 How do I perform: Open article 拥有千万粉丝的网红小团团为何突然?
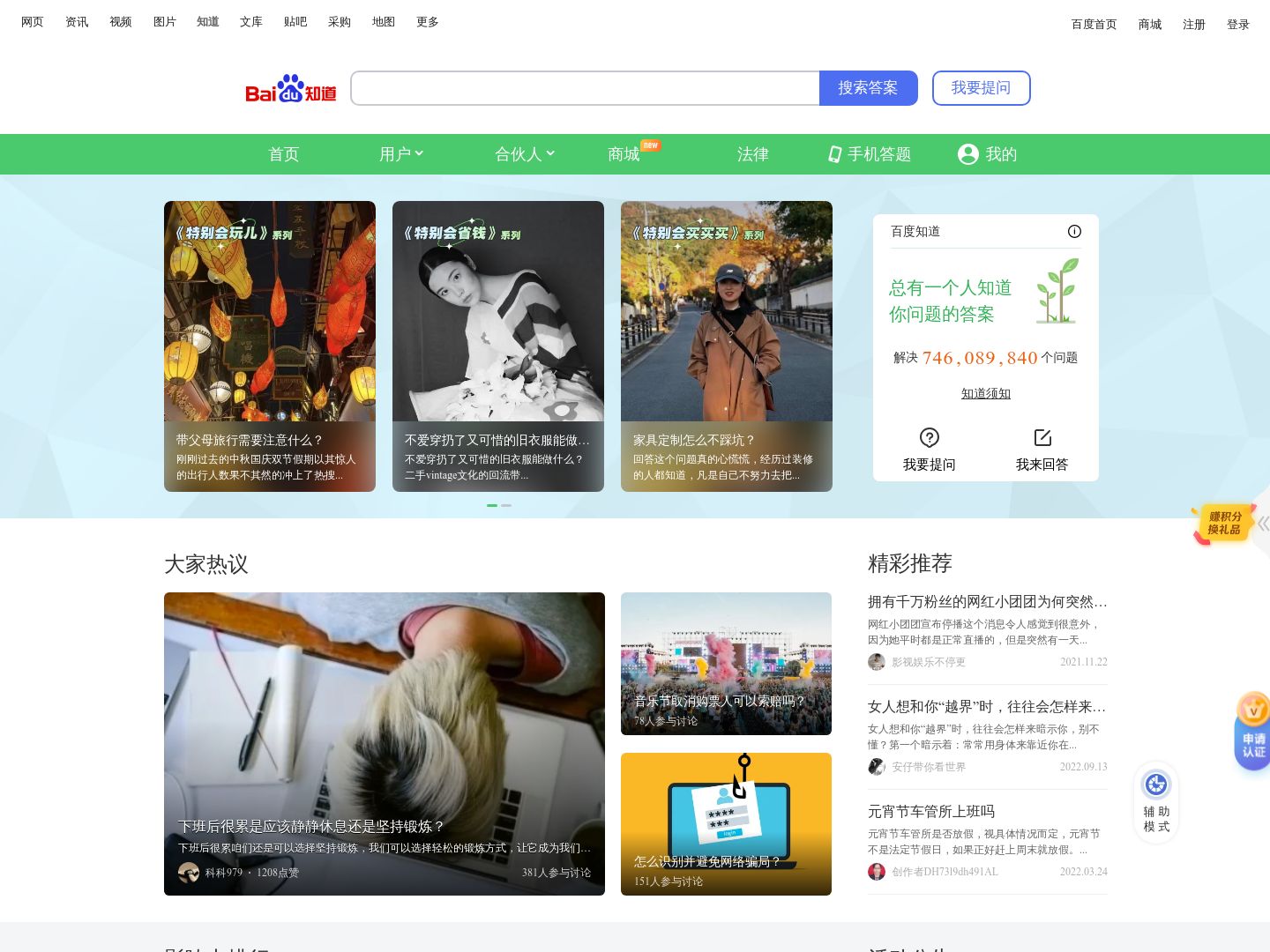click(988, 602)
